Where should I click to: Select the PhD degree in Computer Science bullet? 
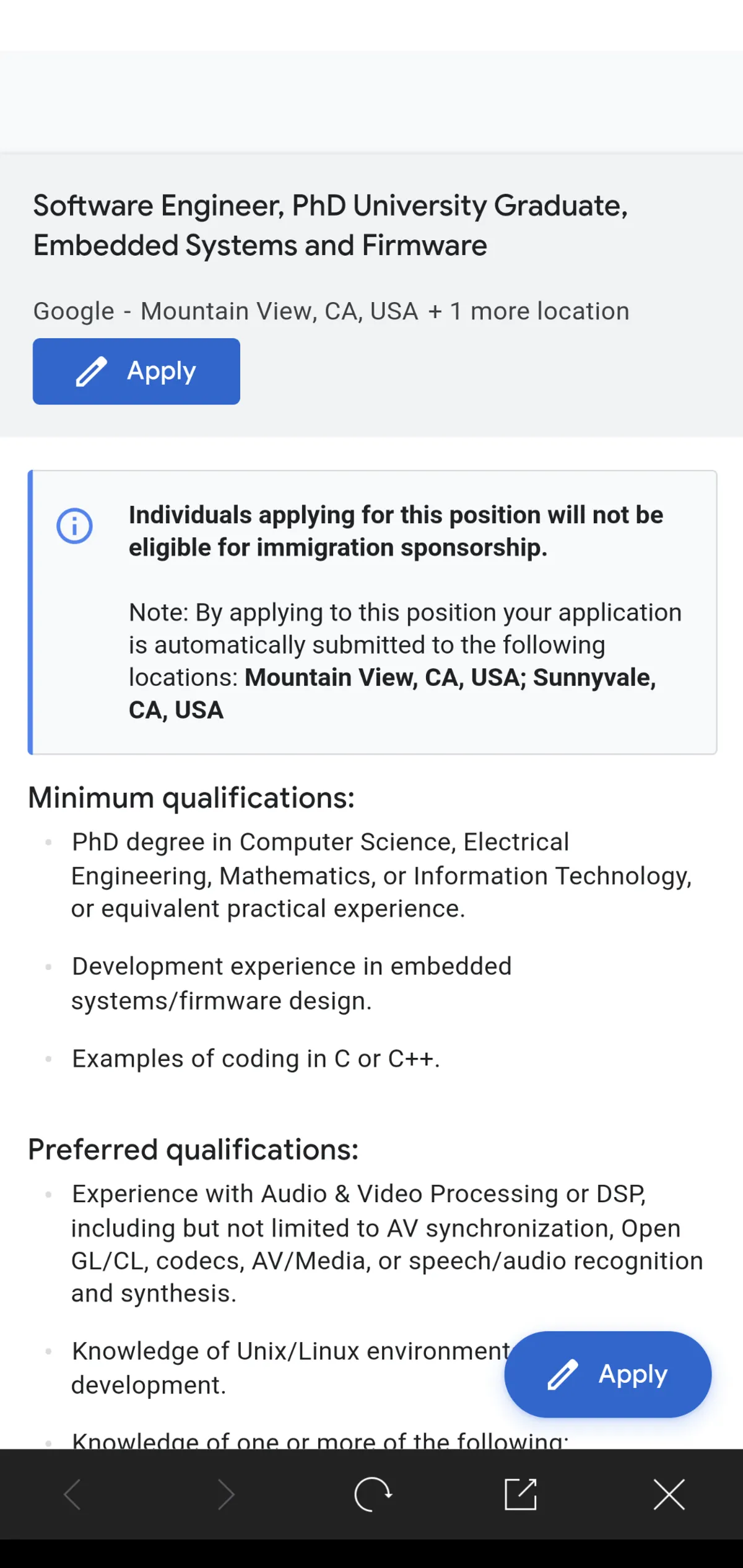tap(381, 875)
